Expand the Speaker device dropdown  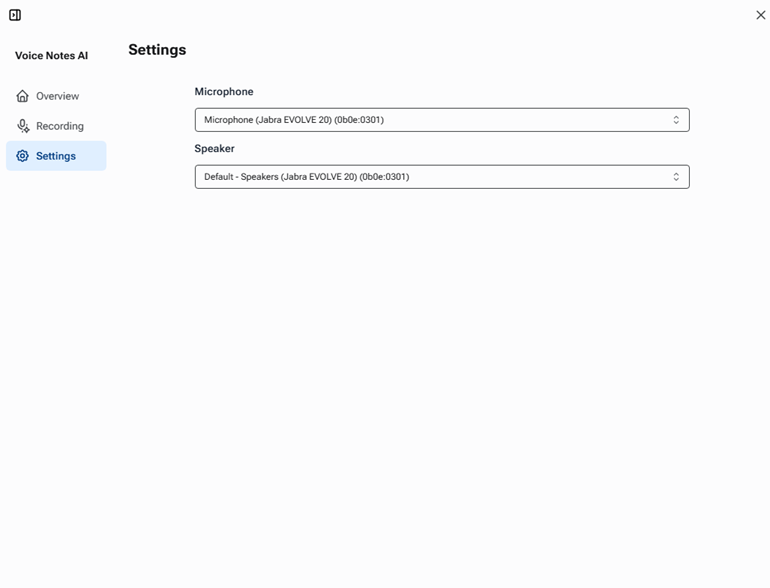(x=441, y=177)
